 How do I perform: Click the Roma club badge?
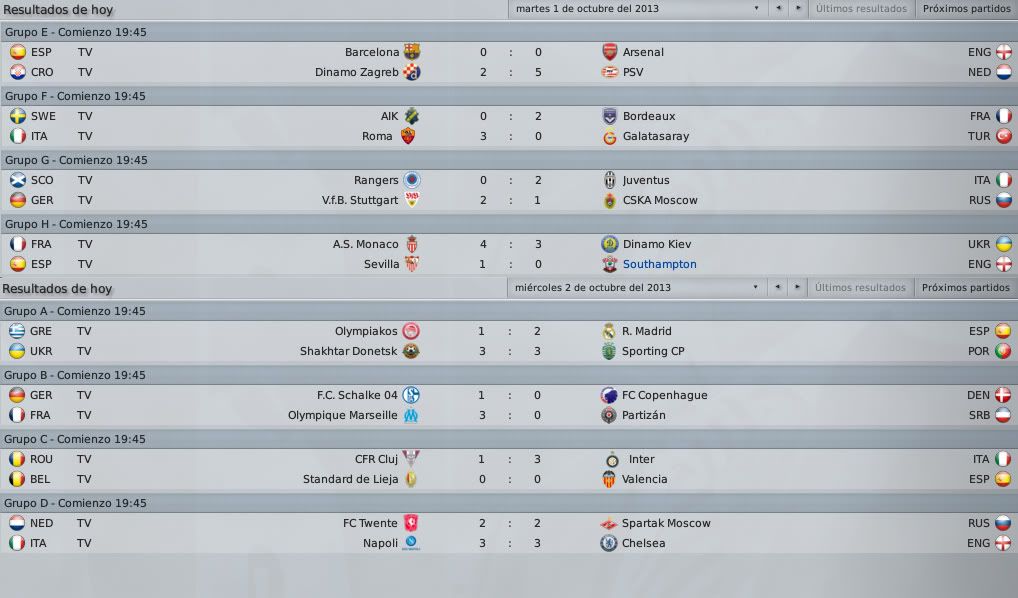click(x=408, y=136)
